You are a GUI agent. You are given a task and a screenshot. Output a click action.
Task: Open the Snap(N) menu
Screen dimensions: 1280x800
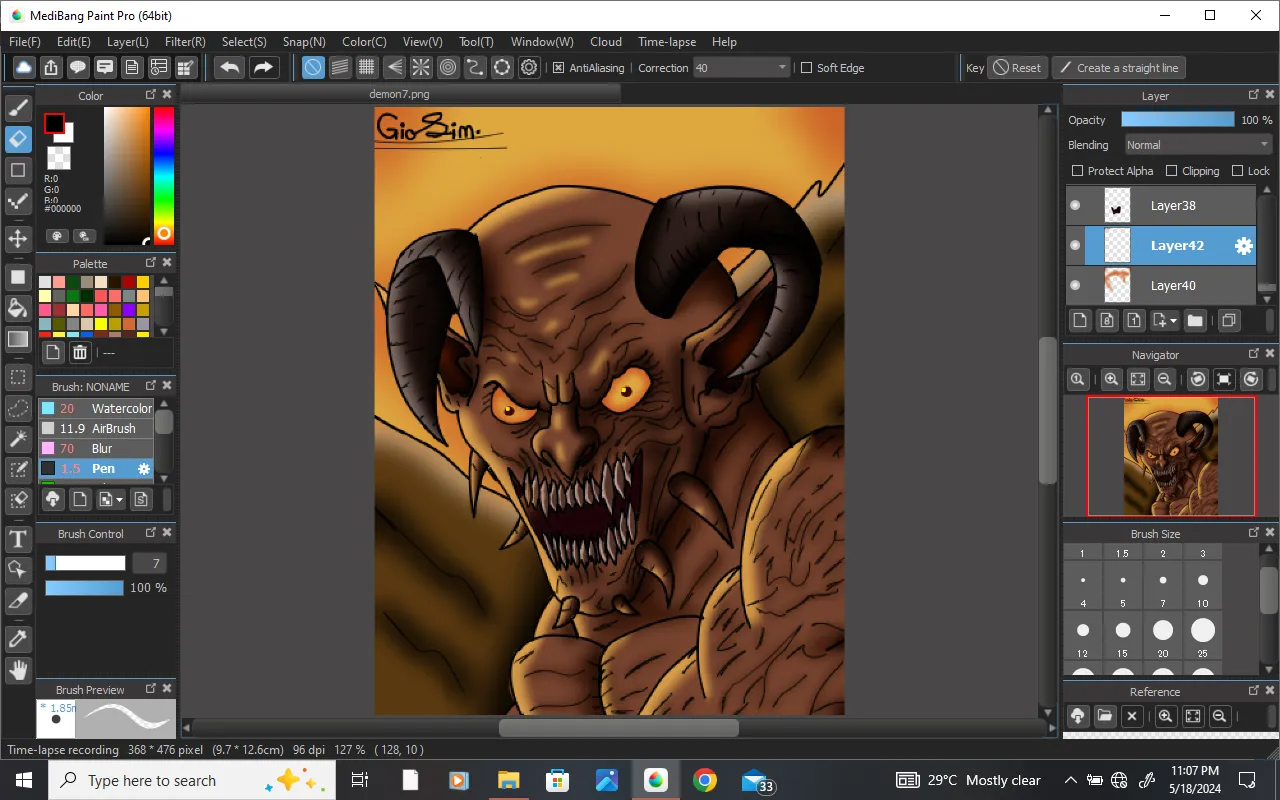coord(304,42)
